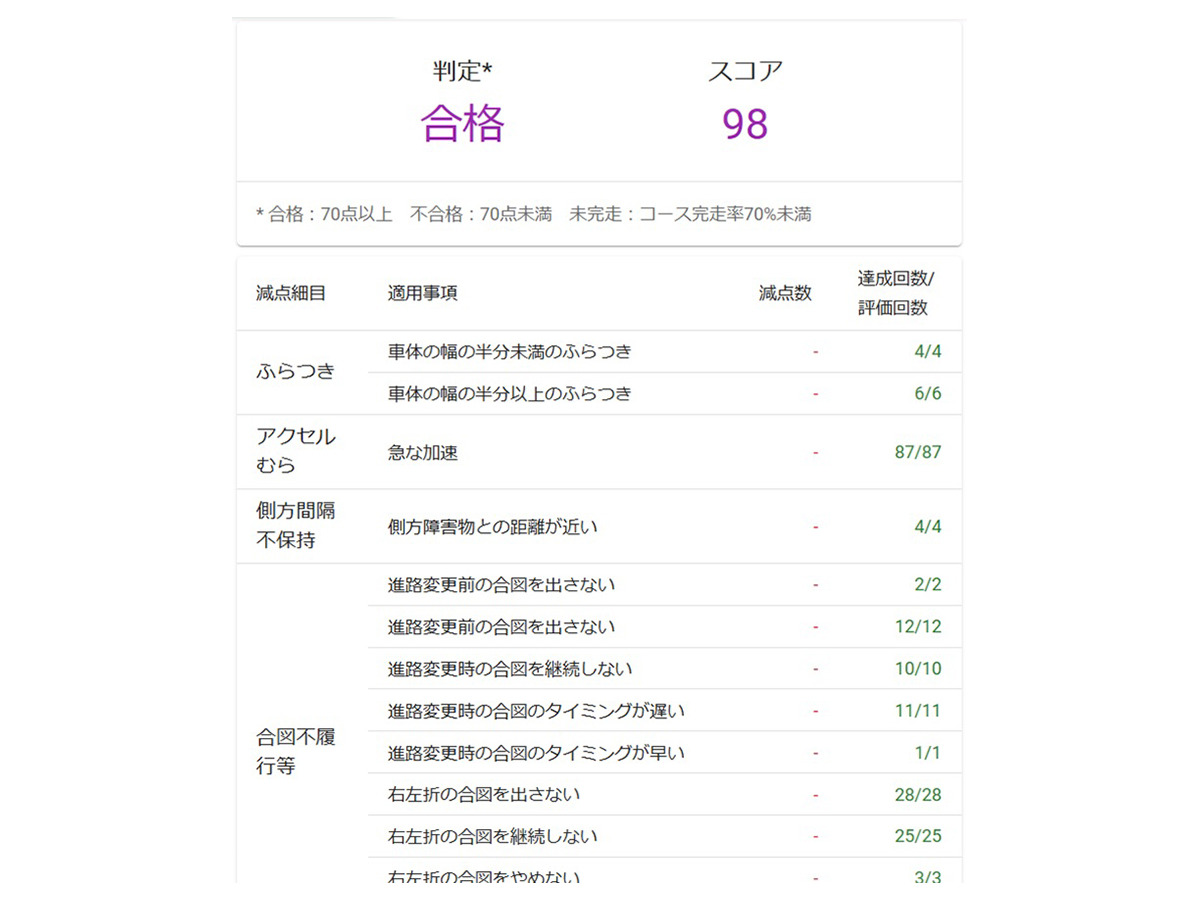Click the 車体の幅の半分以上のふらつき row
The image size is (1200, 900).
tap(510, 394)
